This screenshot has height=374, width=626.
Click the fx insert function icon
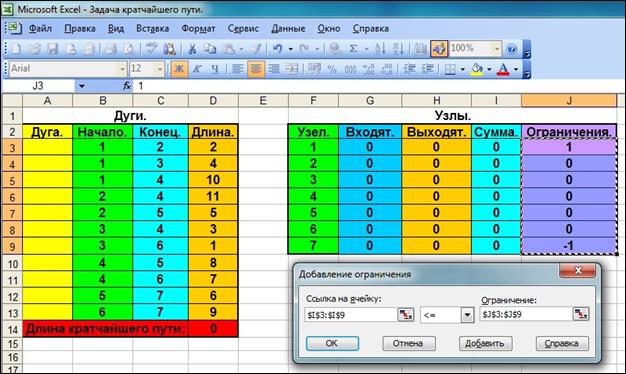[127, 86]
